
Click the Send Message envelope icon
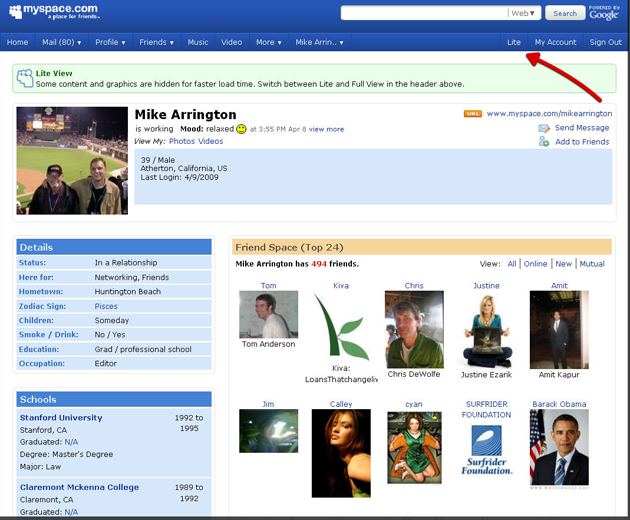point(544,128)
